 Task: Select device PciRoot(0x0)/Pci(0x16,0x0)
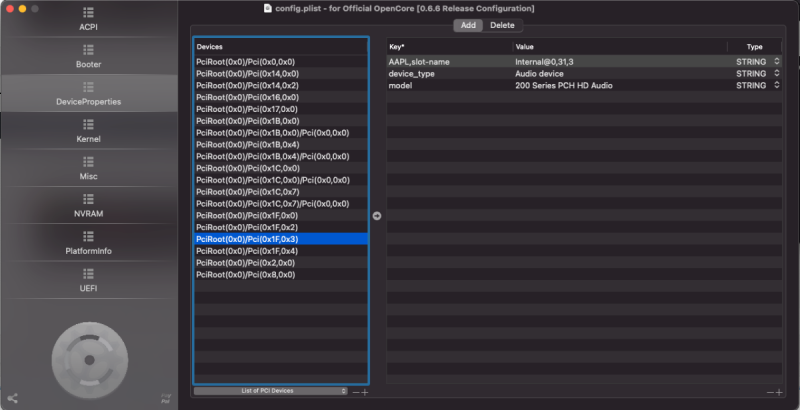281,97
